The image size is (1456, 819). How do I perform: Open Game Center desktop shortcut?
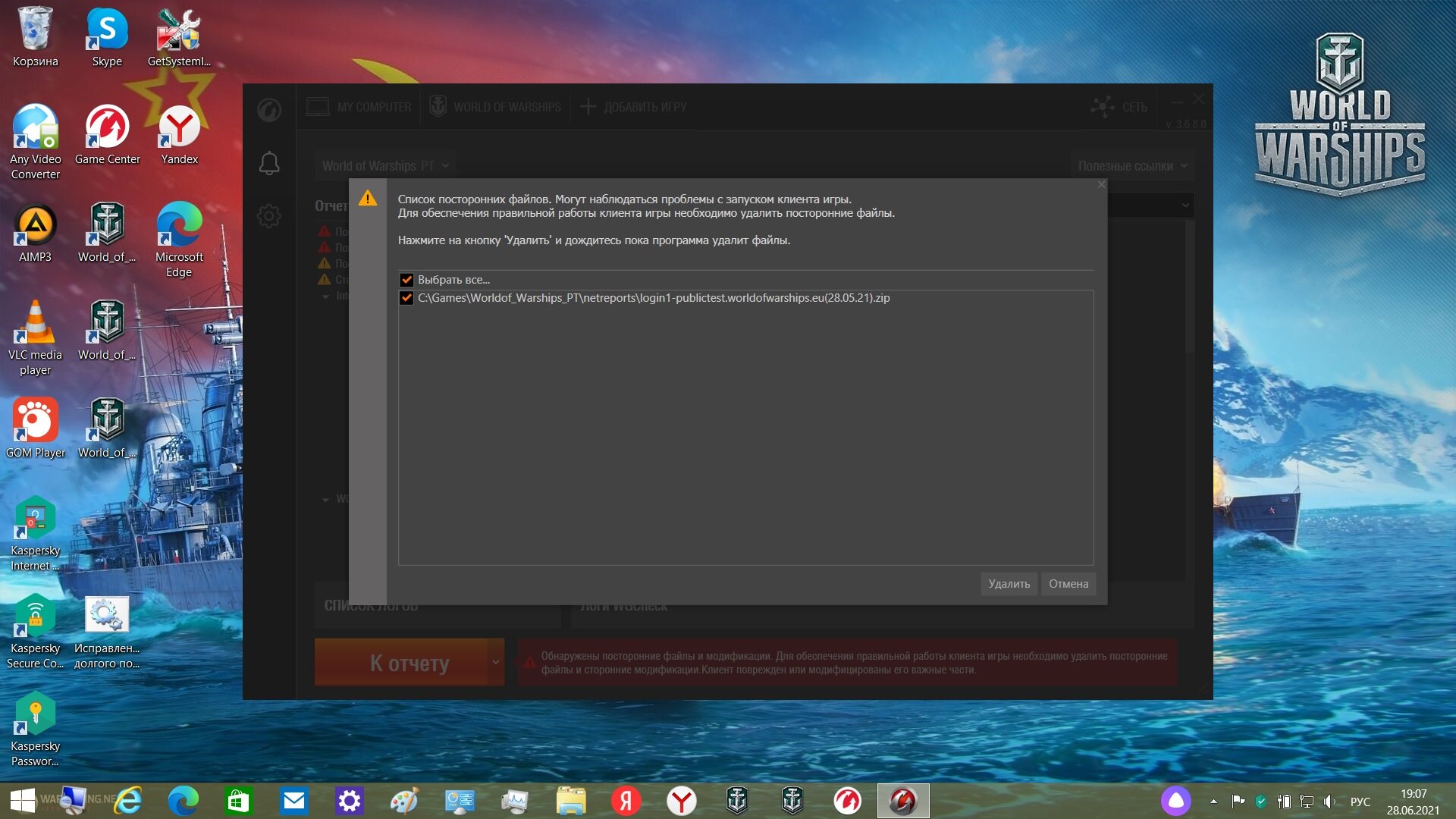tap(107, 134)
